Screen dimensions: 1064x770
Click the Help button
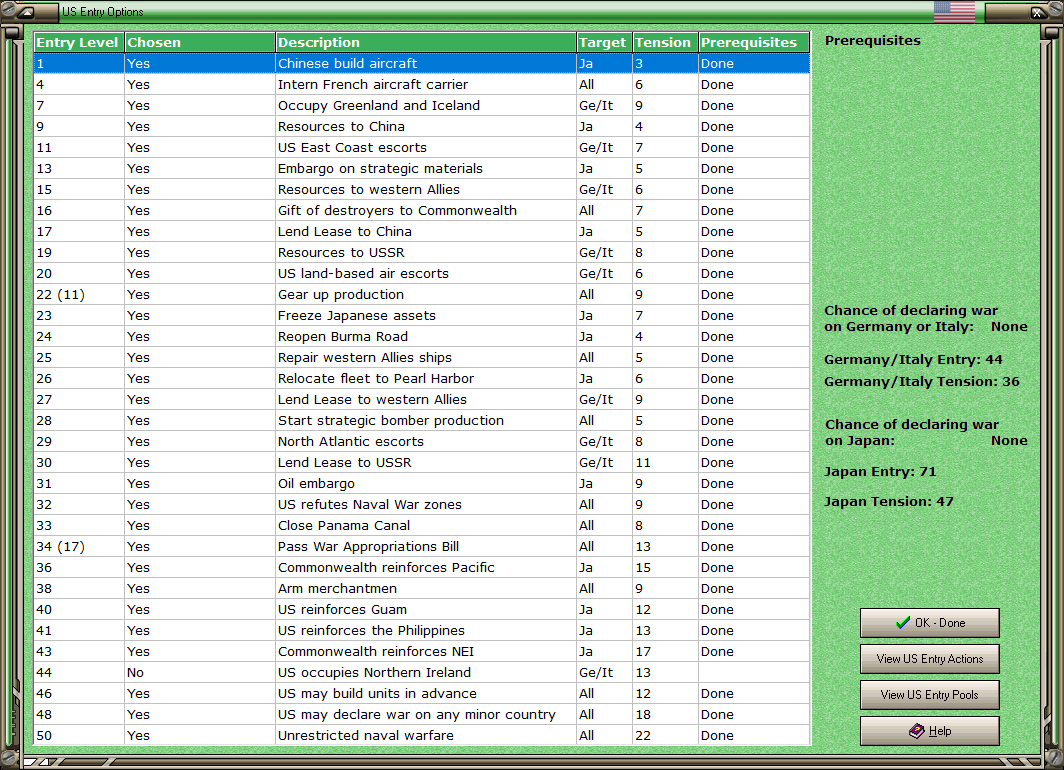pos(929,731)
